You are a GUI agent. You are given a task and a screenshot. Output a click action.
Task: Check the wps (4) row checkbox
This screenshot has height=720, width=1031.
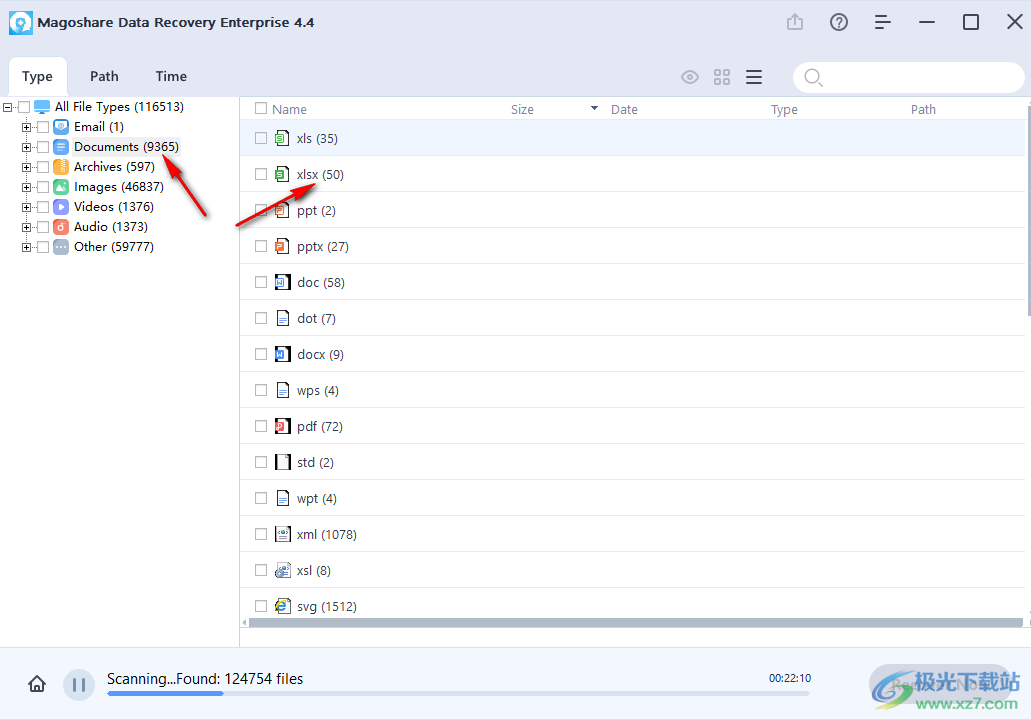[261, 390]
